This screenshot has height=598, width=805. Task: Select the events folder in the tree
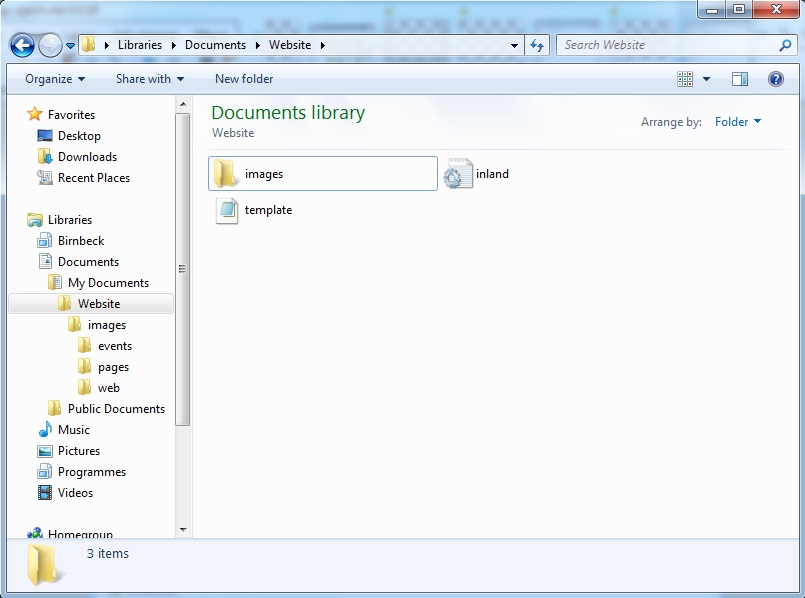click(x=114, y=346)
